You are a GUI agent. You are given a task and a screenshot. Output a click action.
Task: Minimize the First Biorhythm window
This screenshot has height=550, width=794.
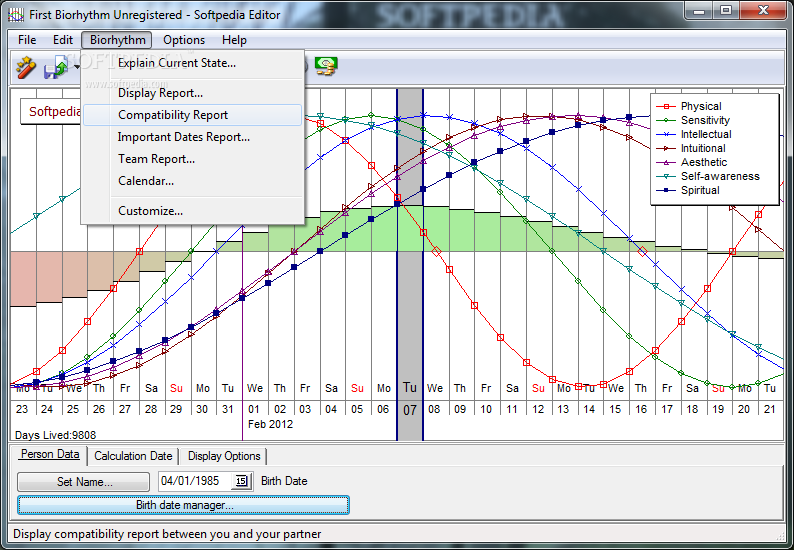coord(699,10)
